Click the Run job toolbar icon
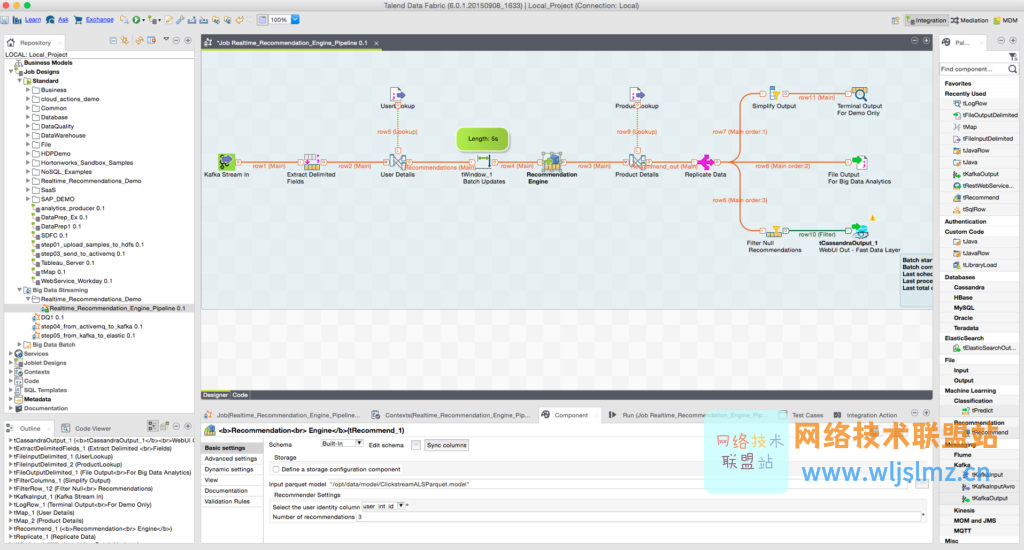The width and height of the screenshot is (1024, 550). pos(136,20)
